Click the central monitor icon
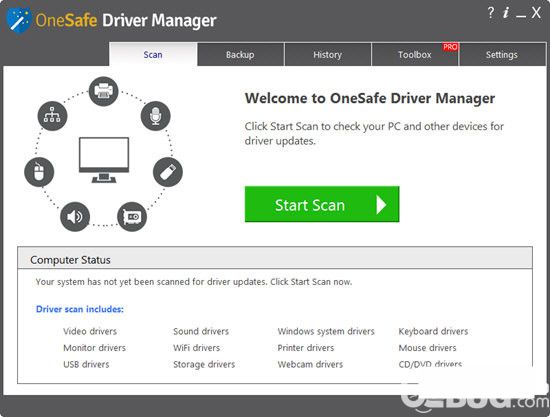Image resolution: width=550 pixels, height=417 pixels. pos(104,160)
